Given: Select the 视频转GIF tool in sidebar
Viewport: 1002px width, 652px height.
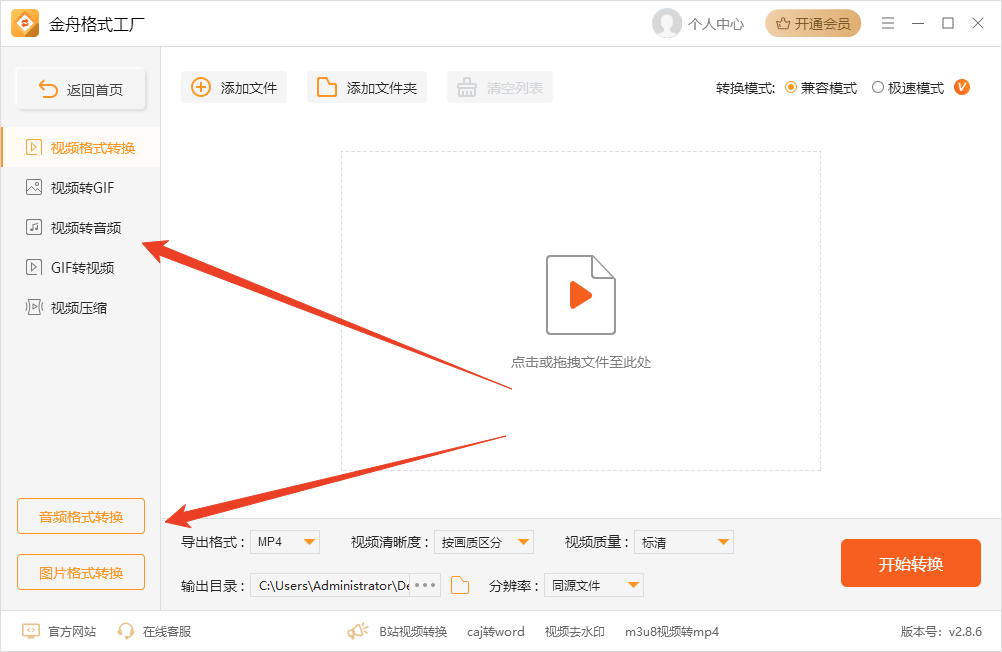Looking at the screenshot, I should pyautogui.click(x=70, y=187).
